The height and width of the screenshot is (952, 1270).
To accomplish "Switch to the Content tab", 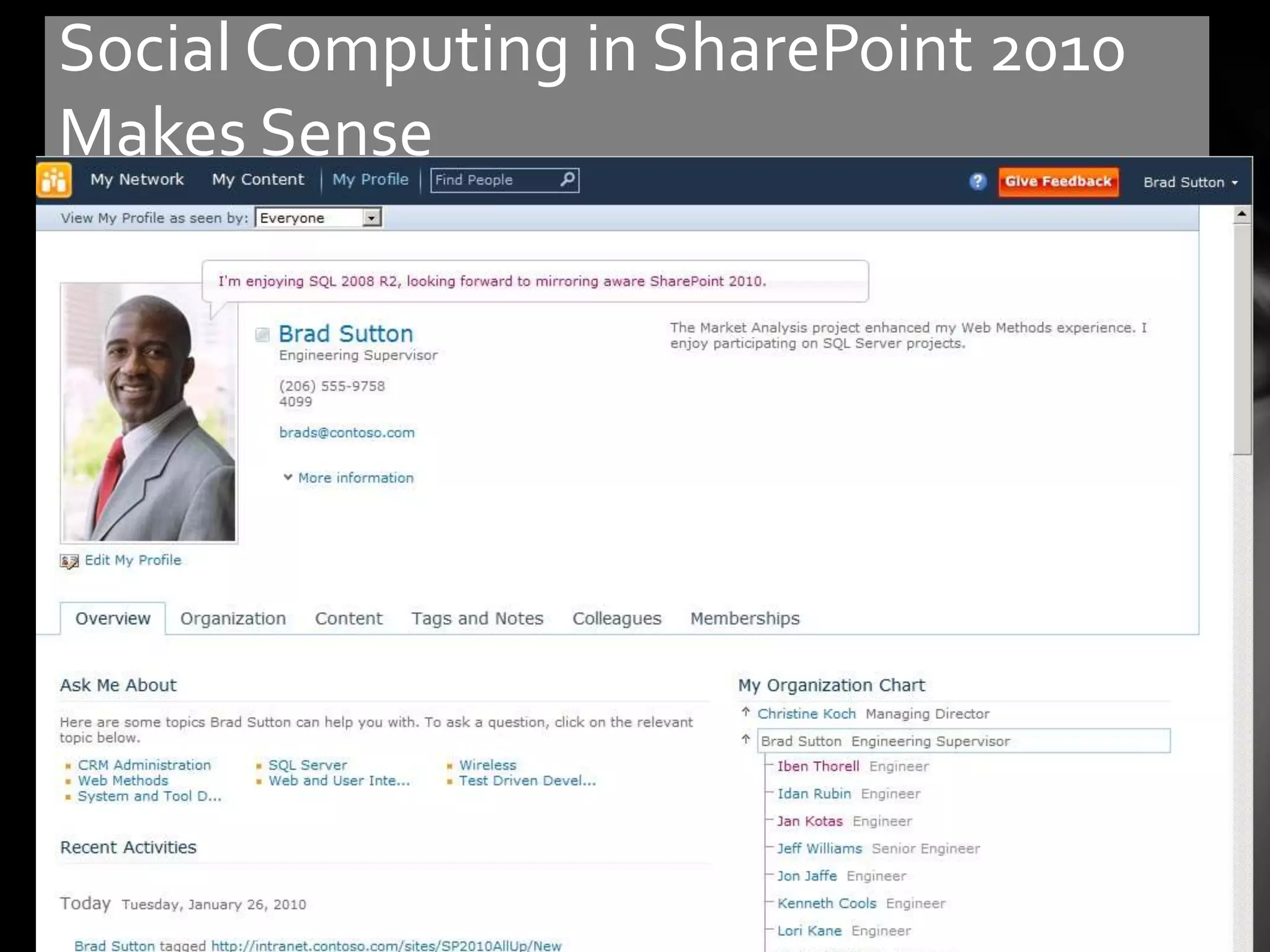I will [349, 619].
